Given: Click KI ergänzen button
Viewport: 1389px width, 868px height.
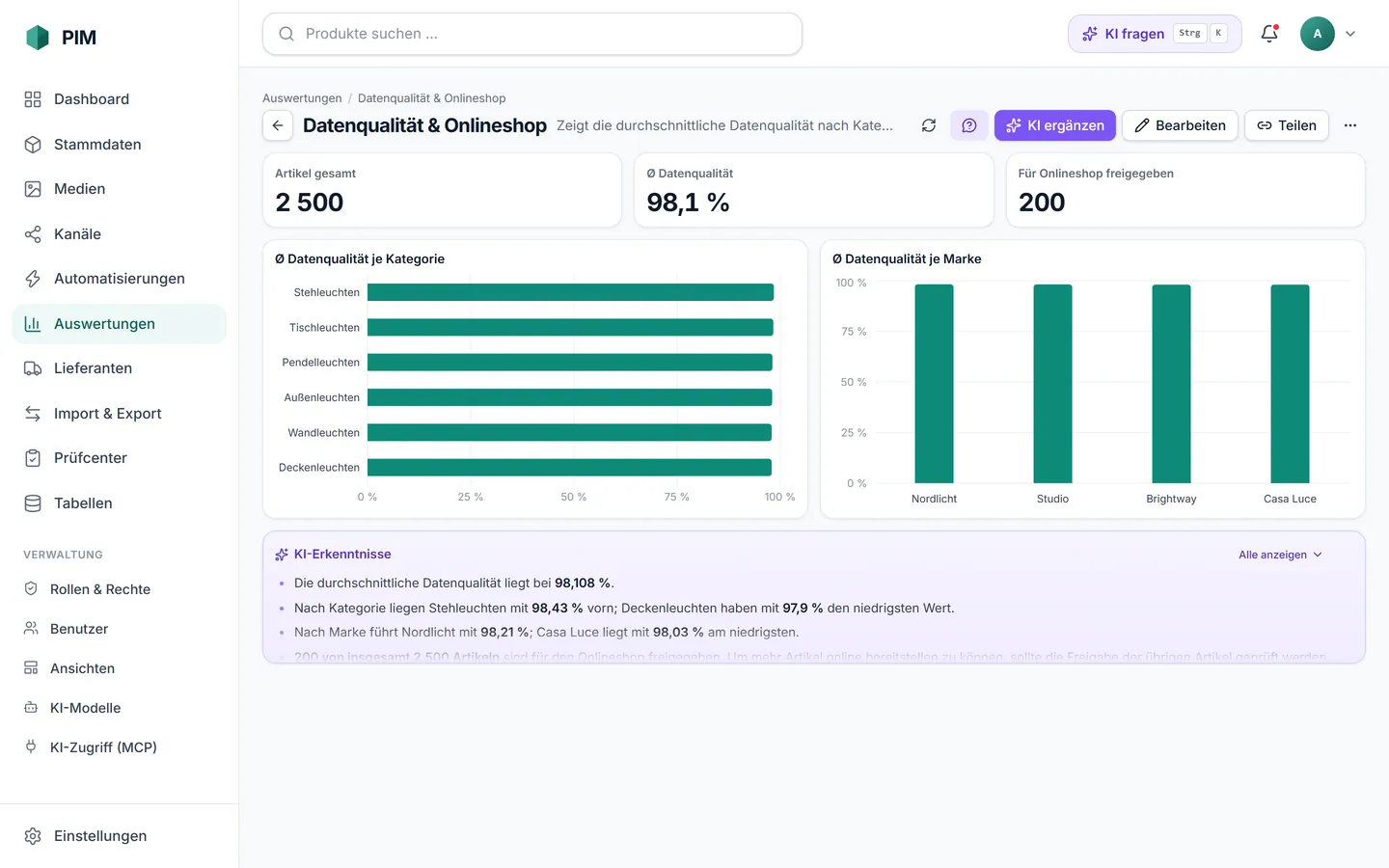Looking at the screenshot, I should (x=1055, y=125).
